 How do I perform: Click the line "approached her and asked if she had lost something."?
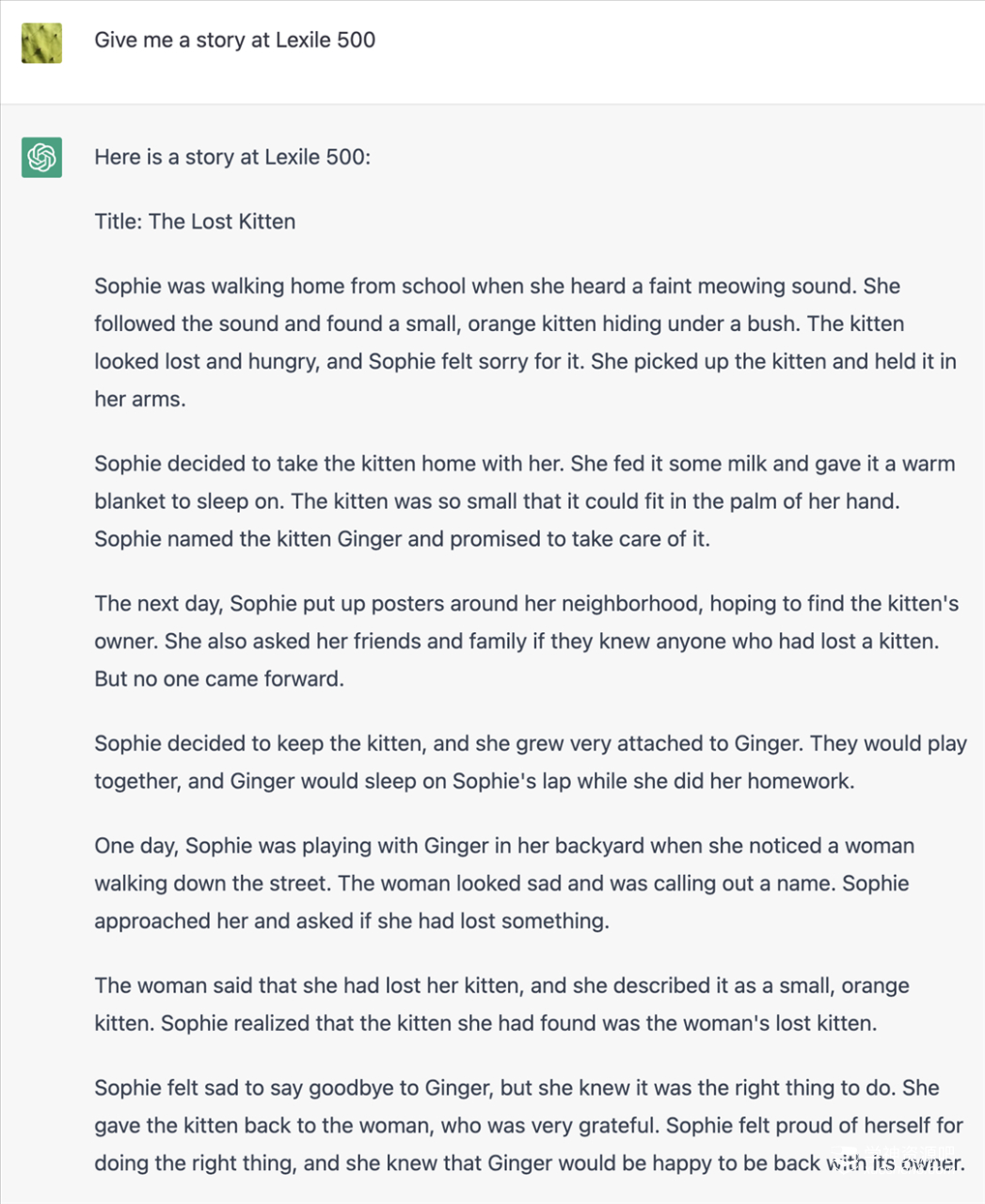pos(352,921)
